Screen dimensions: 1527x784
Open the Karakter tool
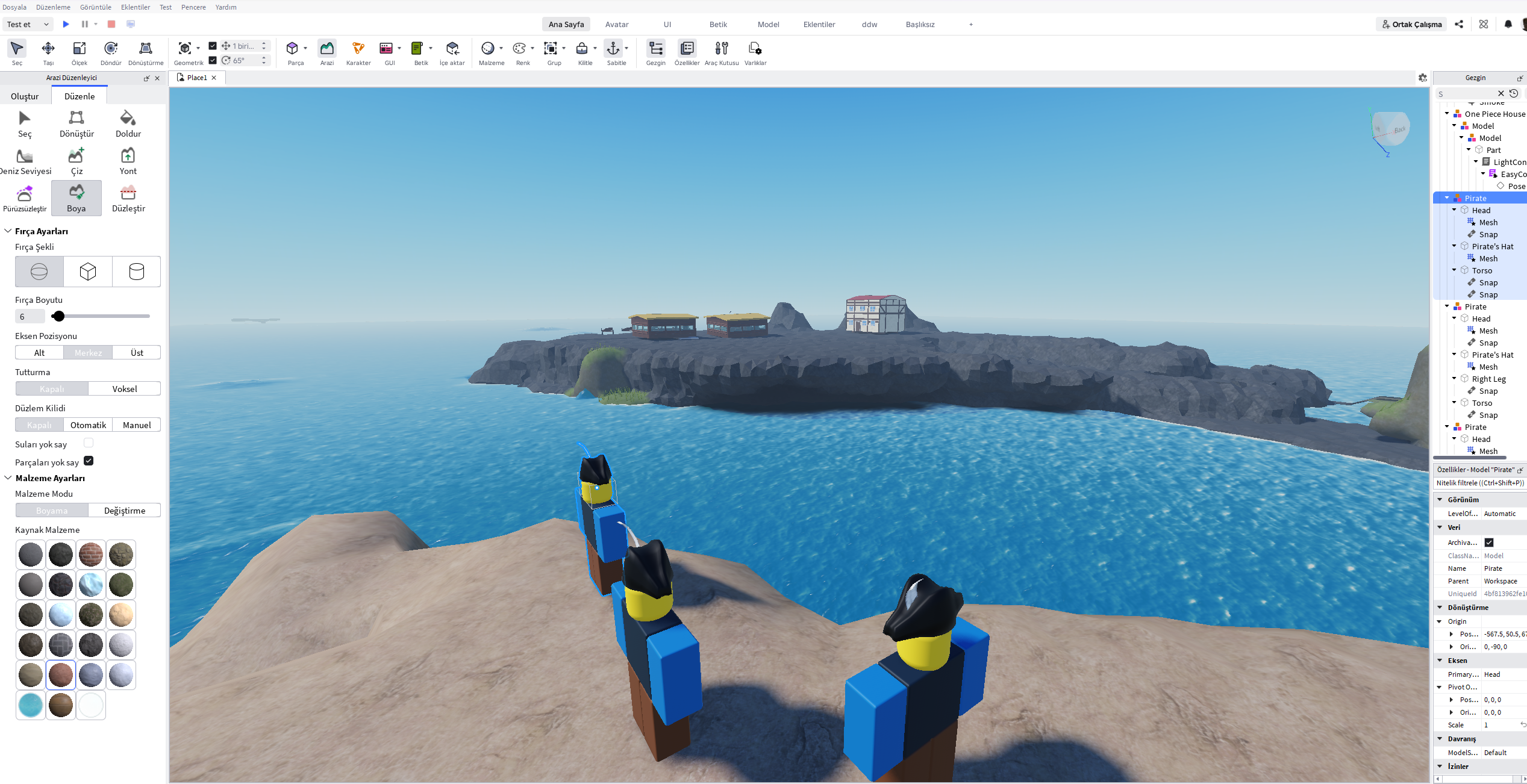click(358, 52)
